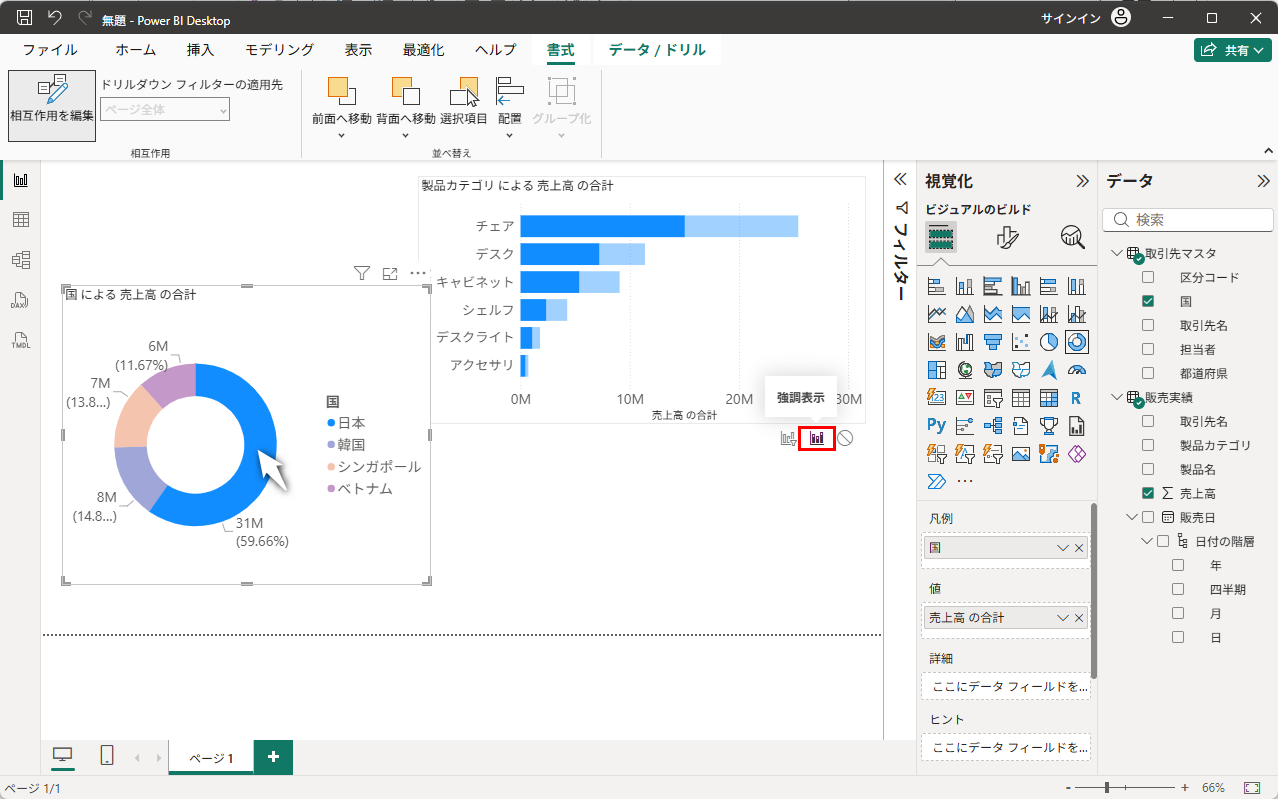Image resolution: width=1278 pixels, height=799 pixels.
Task: Uncheck the 国 field checkbox
Action: [1148, 301]
